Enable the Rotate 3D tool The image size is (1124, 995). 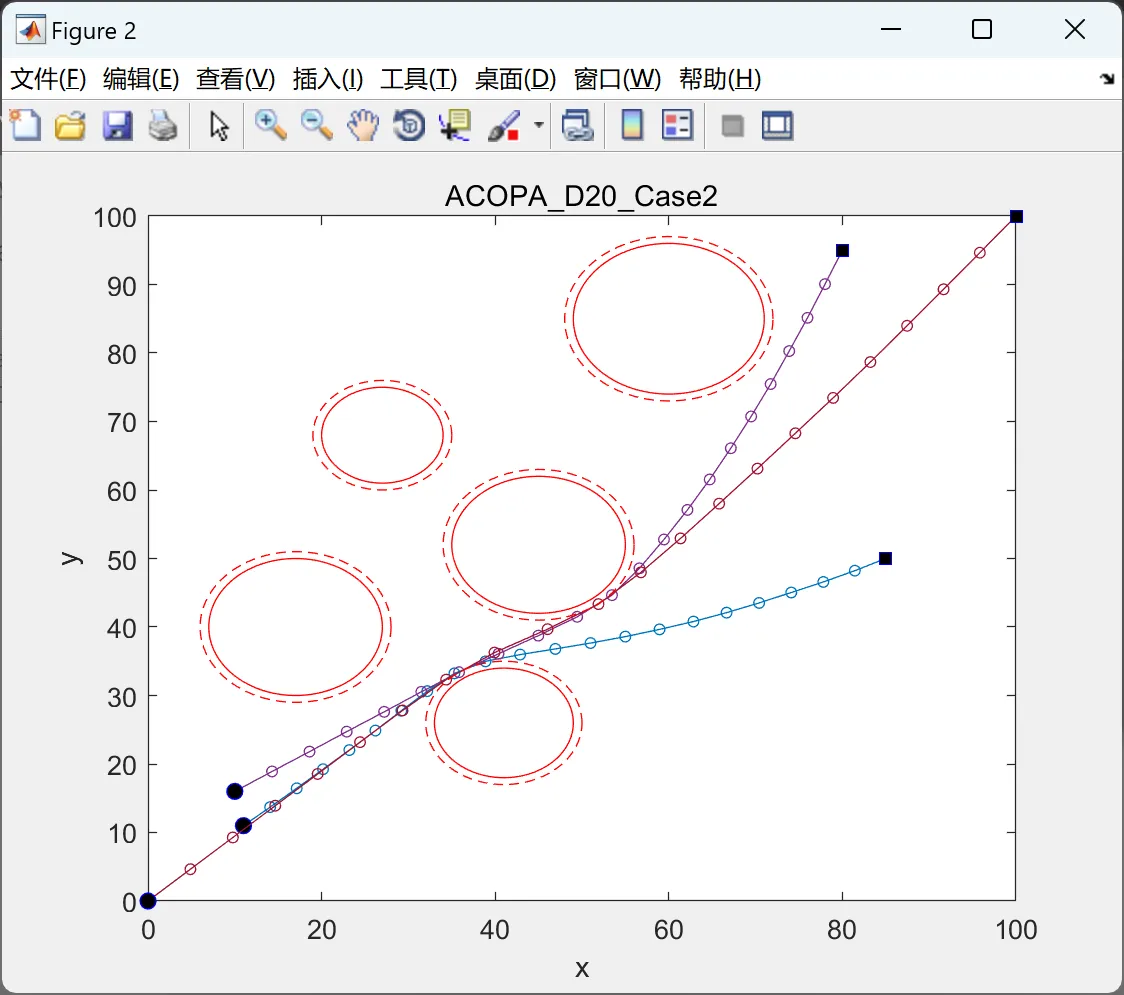[409, 125]
